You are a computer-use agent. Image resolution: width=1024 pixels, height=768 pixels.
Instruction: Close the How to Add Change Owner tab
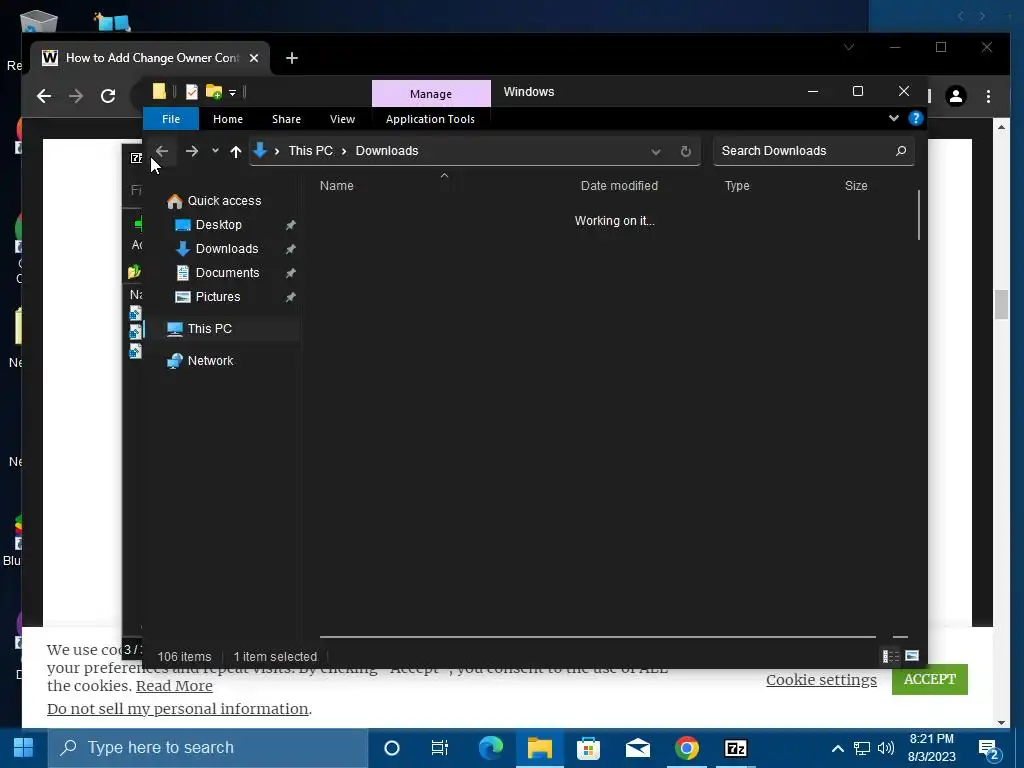pyautogui.click(x=254, y=58)
